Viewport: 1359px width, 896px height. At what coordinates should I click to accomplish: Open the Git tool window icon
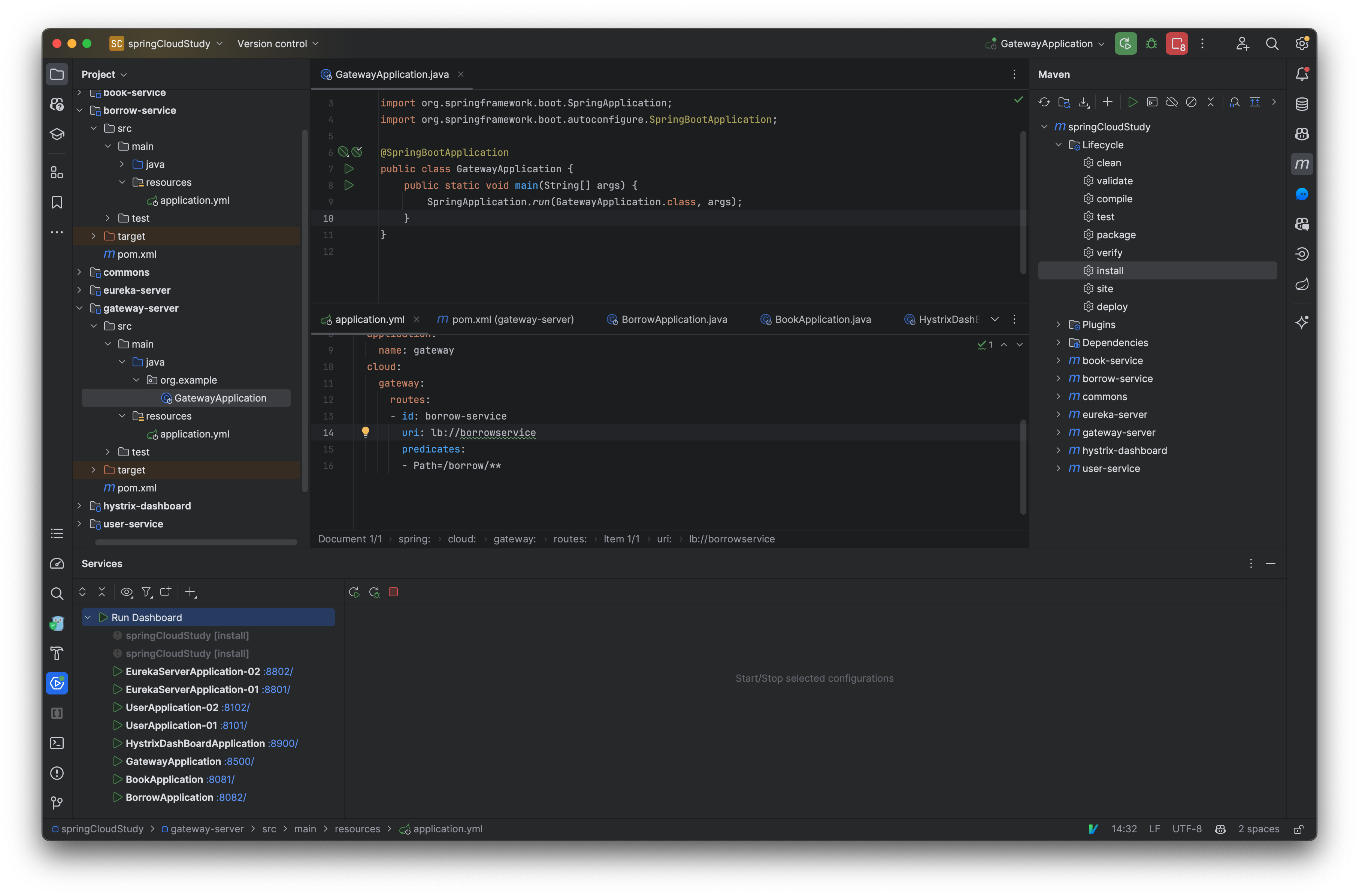(57, 803)
